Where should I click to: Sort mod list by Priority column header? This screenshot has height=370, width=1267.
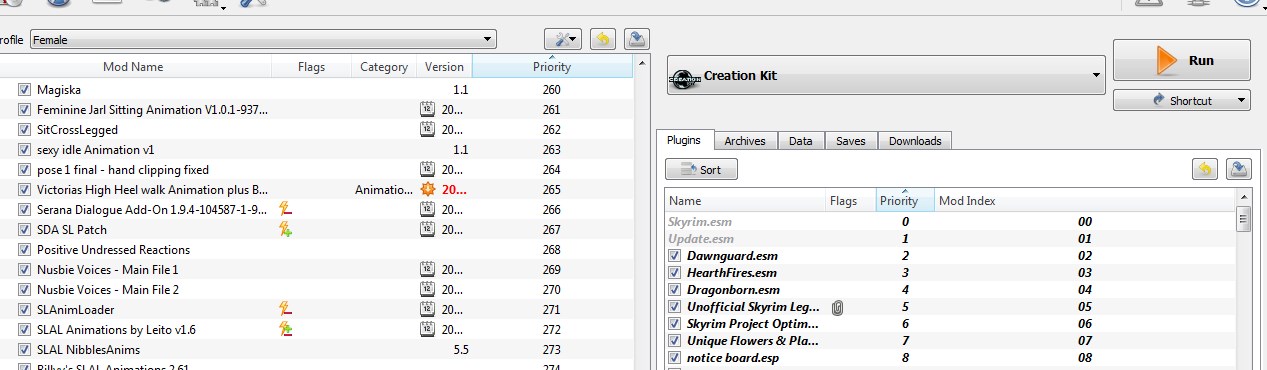click(x=552, y=67)
